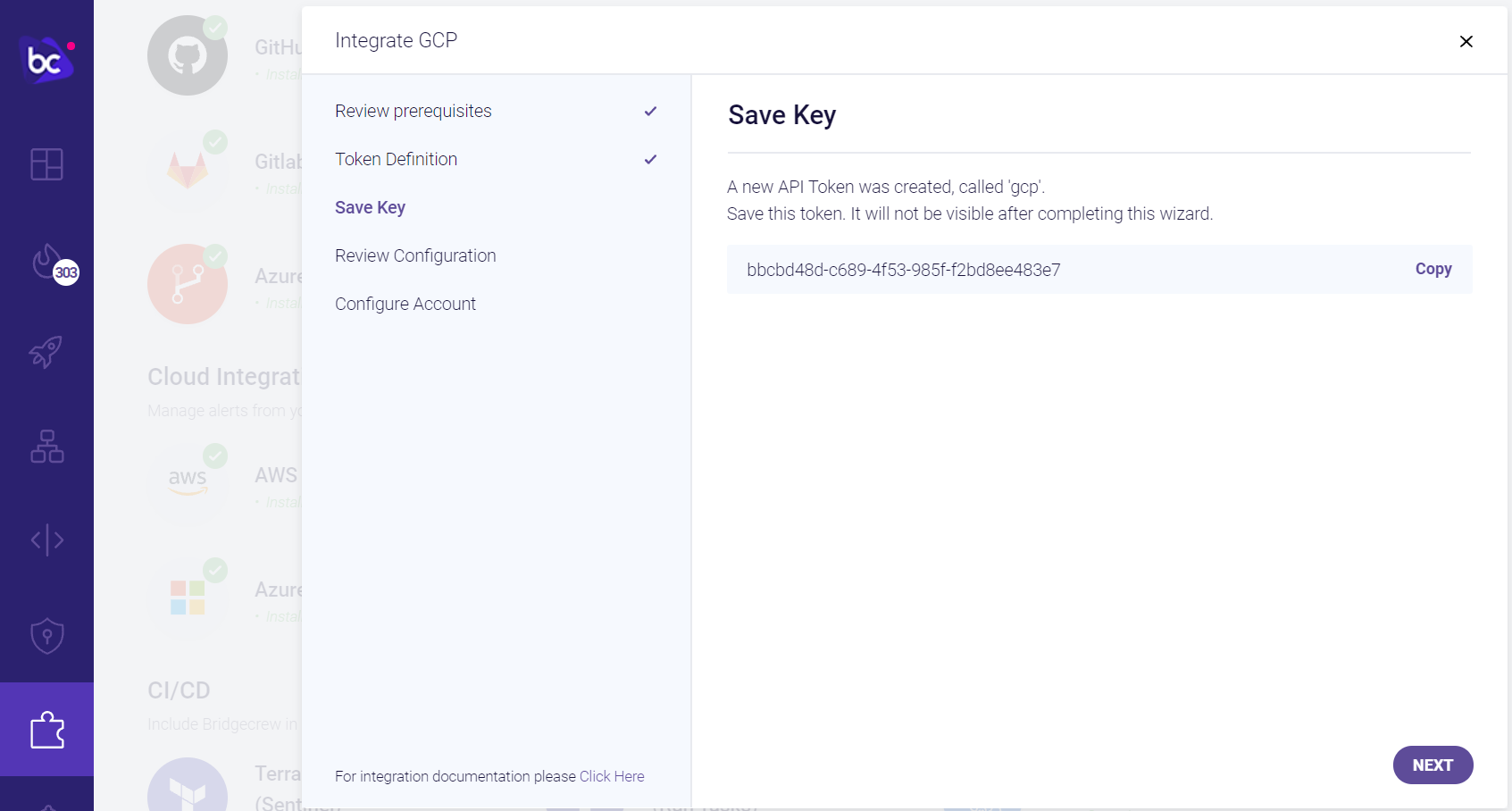The height and width of the screenshot is (811, 1512).
Task: Close the Integrate GCP dialog
Action: click(x=1466, y=41)
